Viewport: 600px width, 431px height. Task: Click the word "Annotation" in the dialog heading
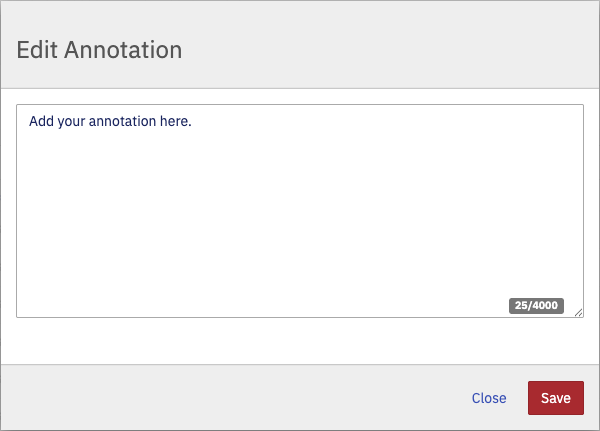(x=123, y=50)
